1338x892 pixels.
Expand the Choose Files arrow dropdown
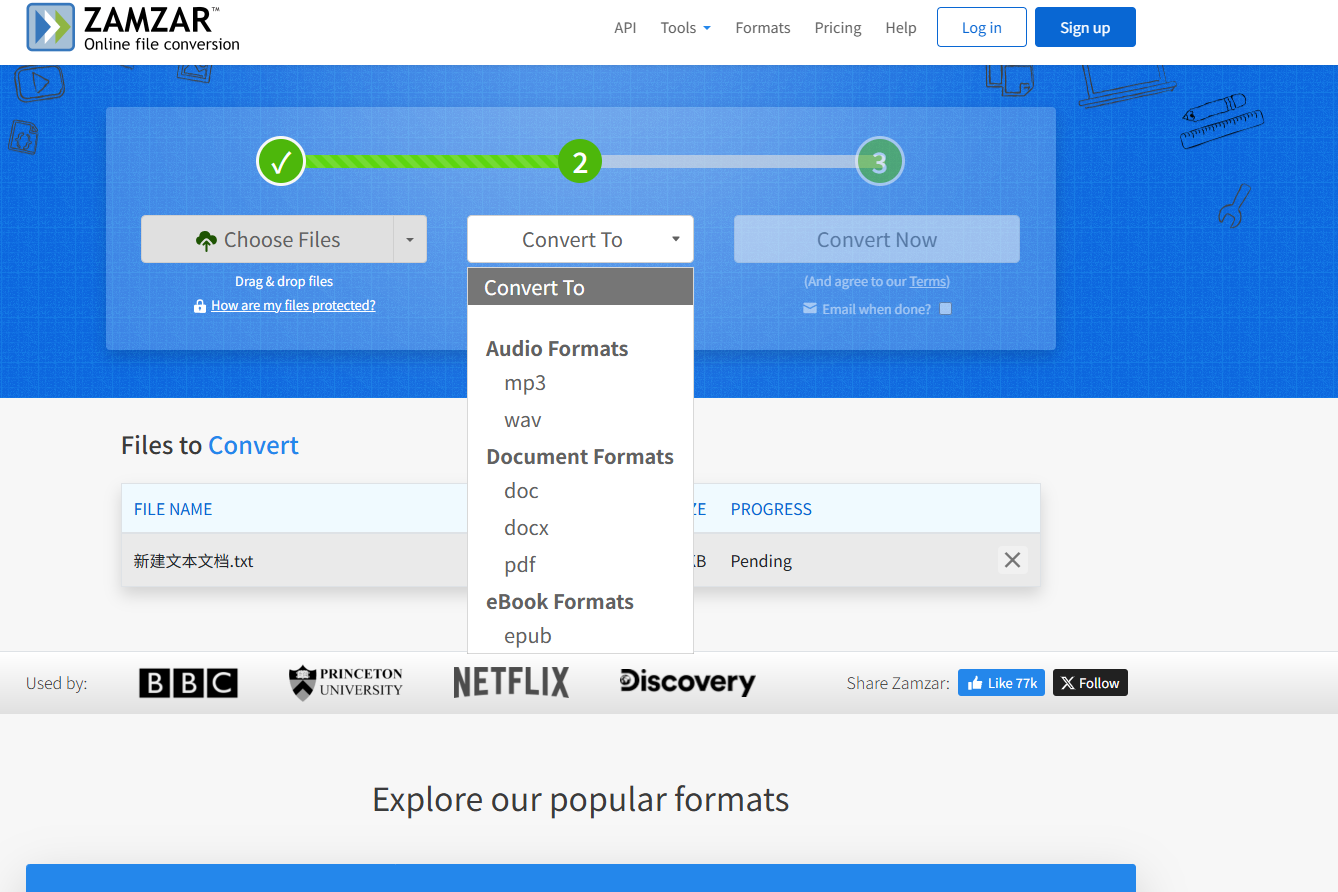pos(410,239)
